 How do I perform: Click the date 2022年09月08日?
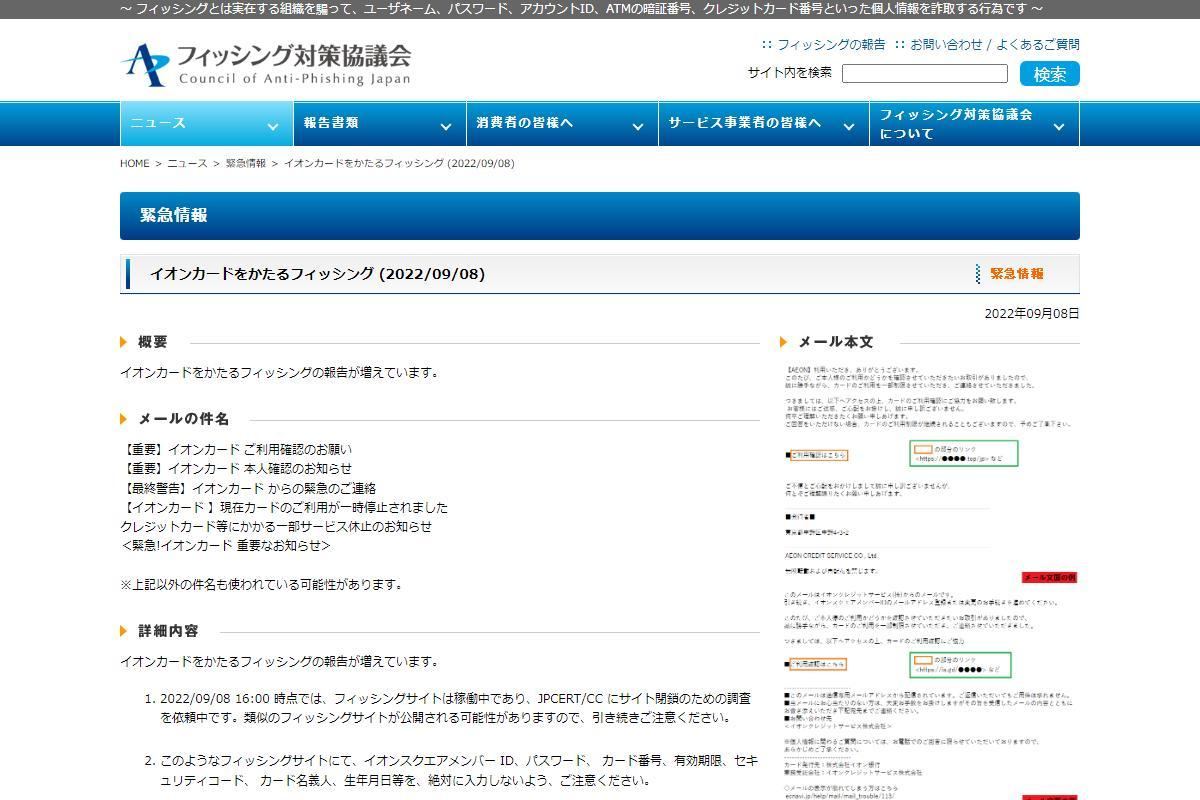[x=1032, y=313]
